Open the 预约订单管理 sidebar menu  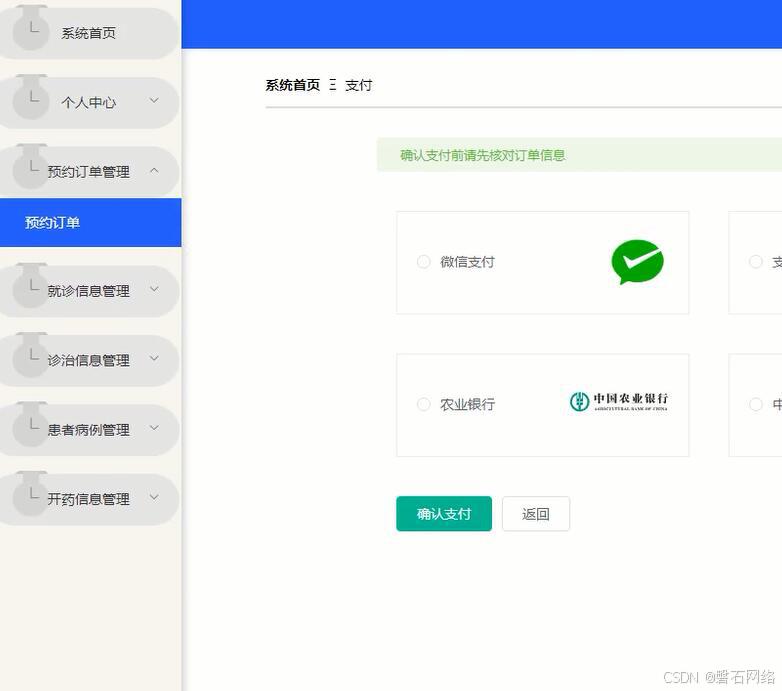pos(89,172)
